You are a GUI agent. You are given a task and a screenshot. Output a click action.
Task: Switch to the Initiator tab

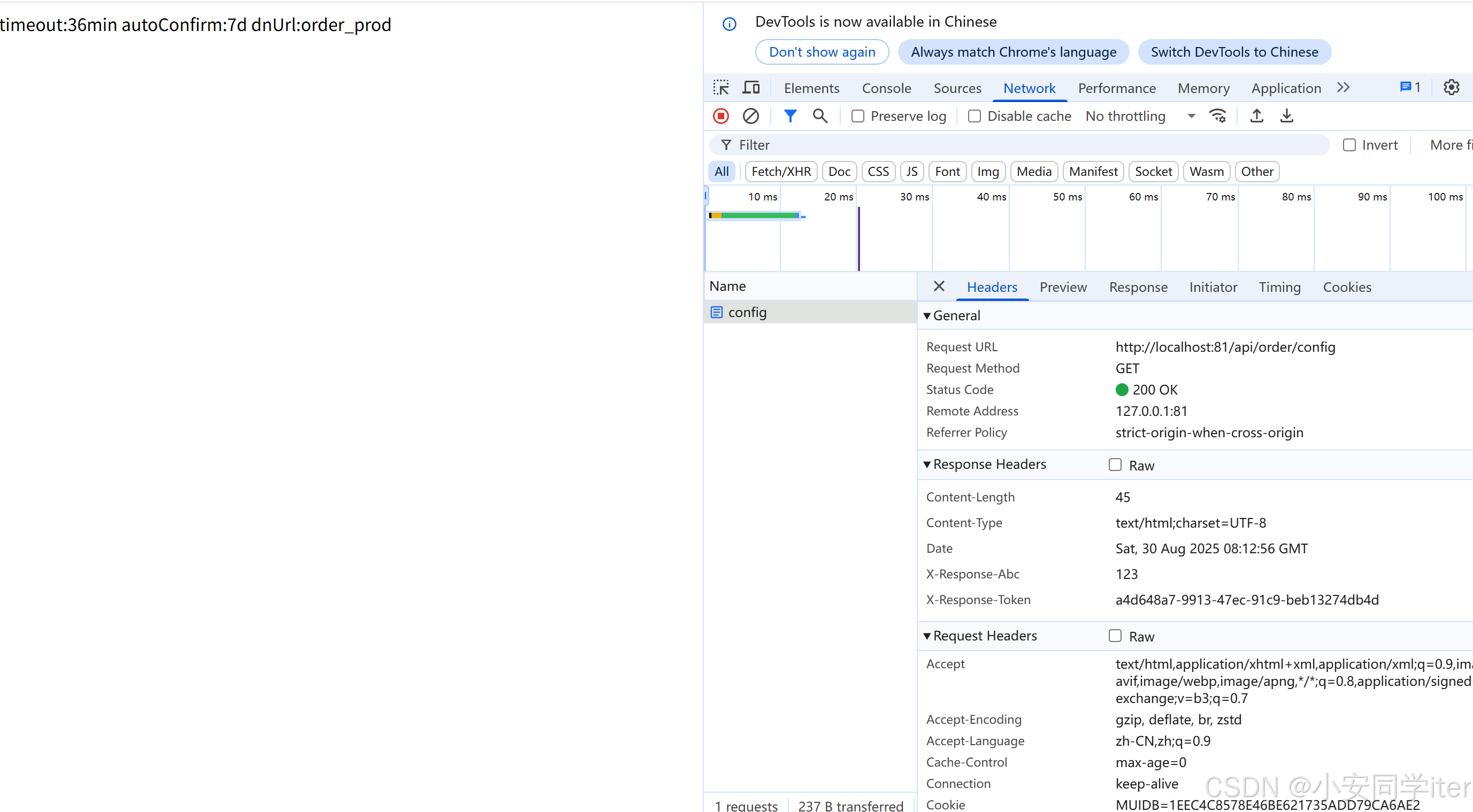coord(1213,287)
